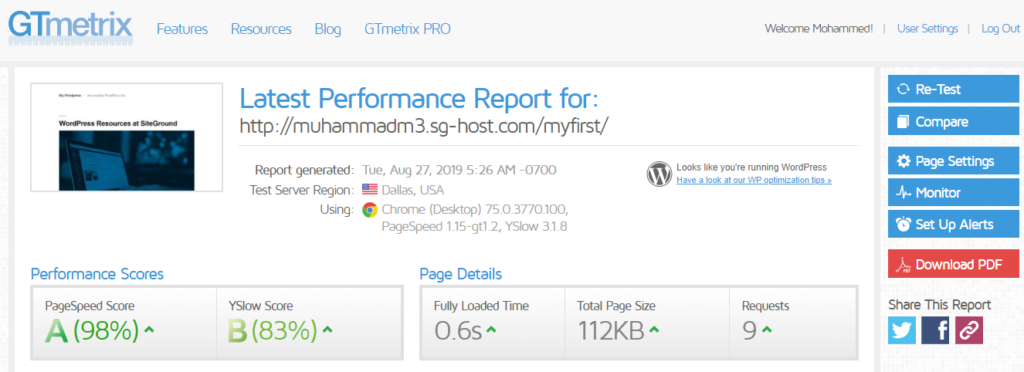
Task: Click the arrow beside PageSpeed Score
Action: 149,330
